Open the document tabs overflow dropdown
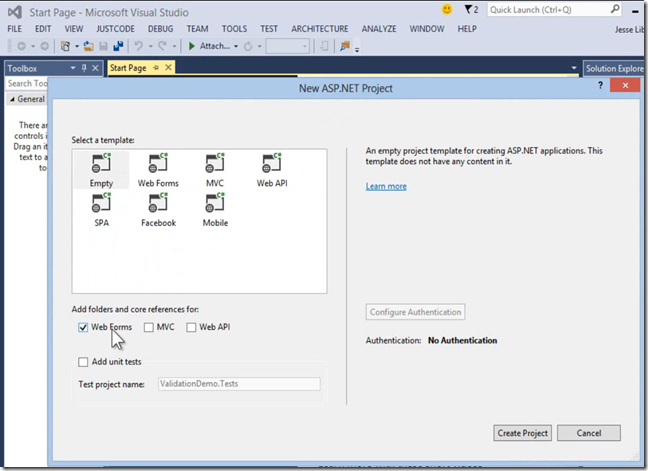The height and width of the screenshot is (471, 648). click(574, 68)
